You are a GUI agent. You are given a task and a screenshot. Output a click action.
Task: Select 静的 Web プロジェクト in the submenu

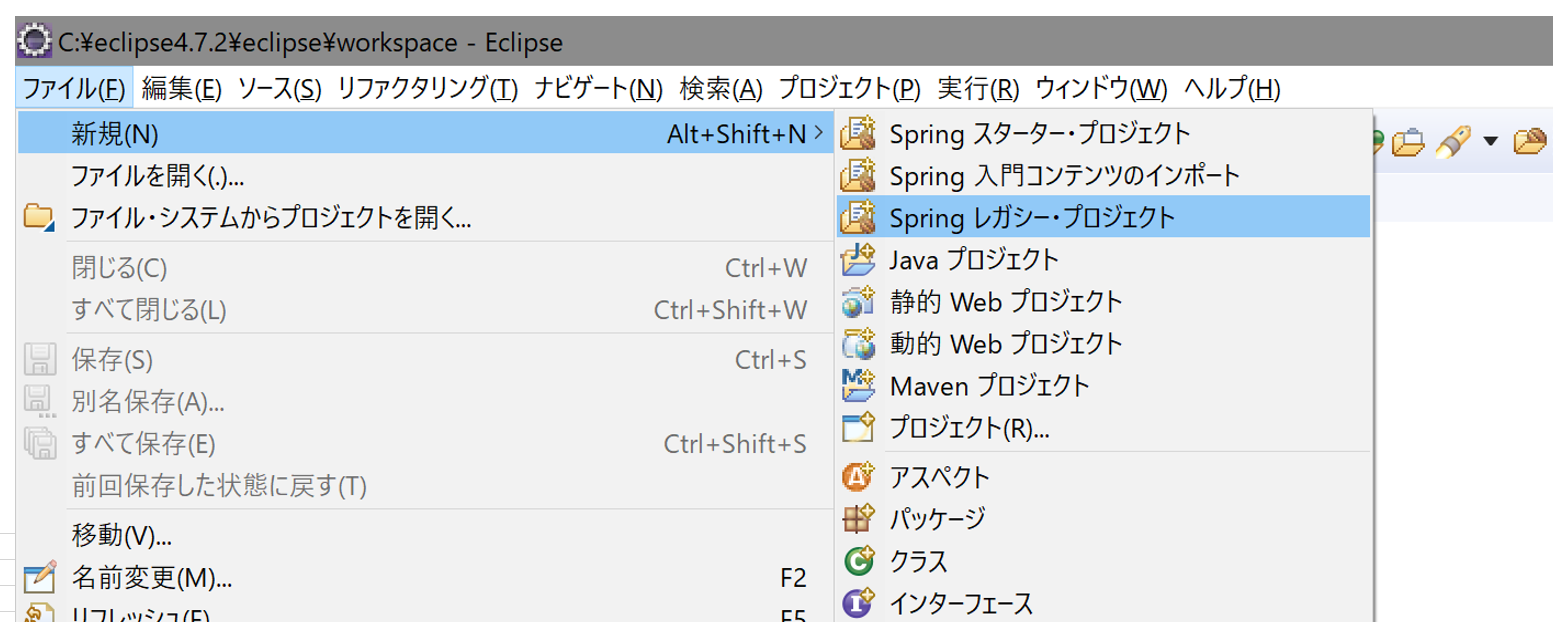1005,301
